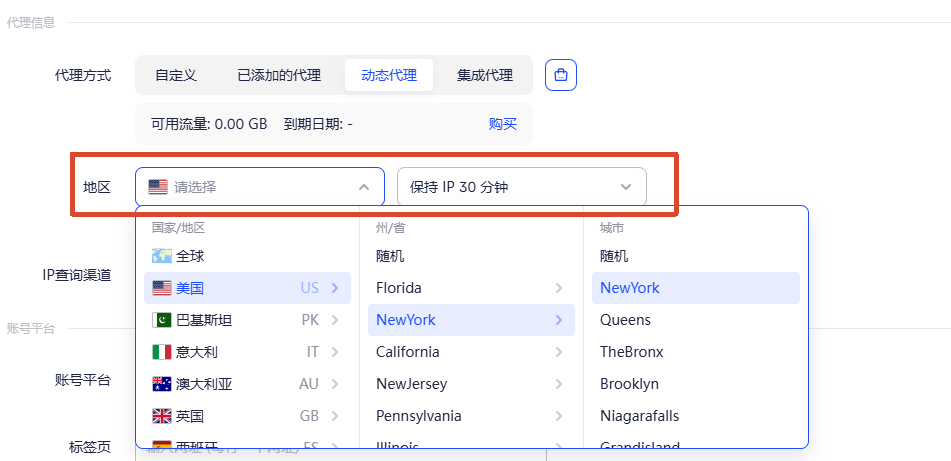Choose TheBronx in the city list
This screenshot has width=951, height=461.
(696, 352)
